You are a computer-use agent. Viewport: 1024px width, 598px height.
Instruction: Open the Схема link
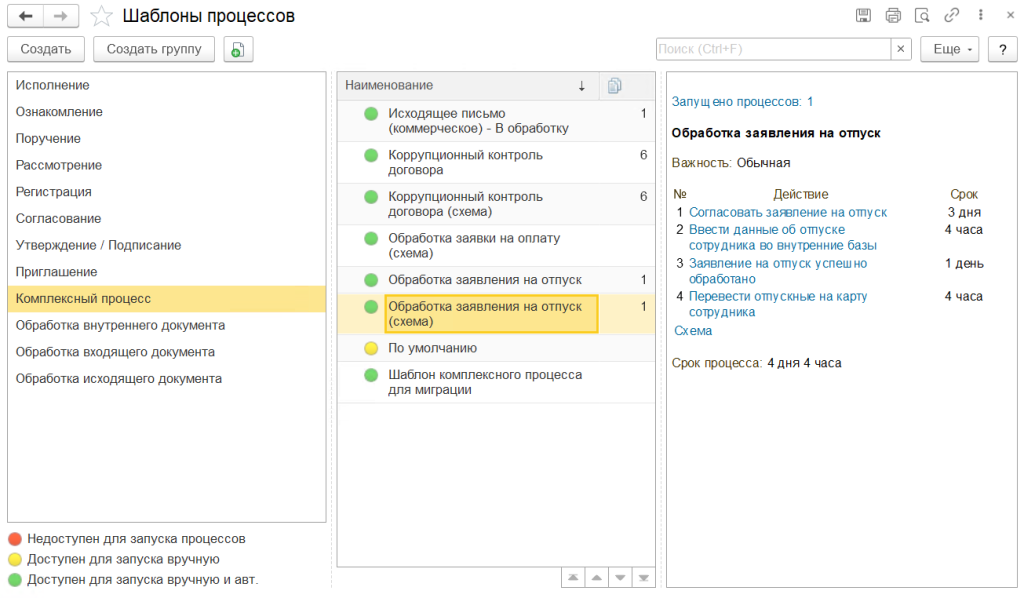click(x=693, y=331)
